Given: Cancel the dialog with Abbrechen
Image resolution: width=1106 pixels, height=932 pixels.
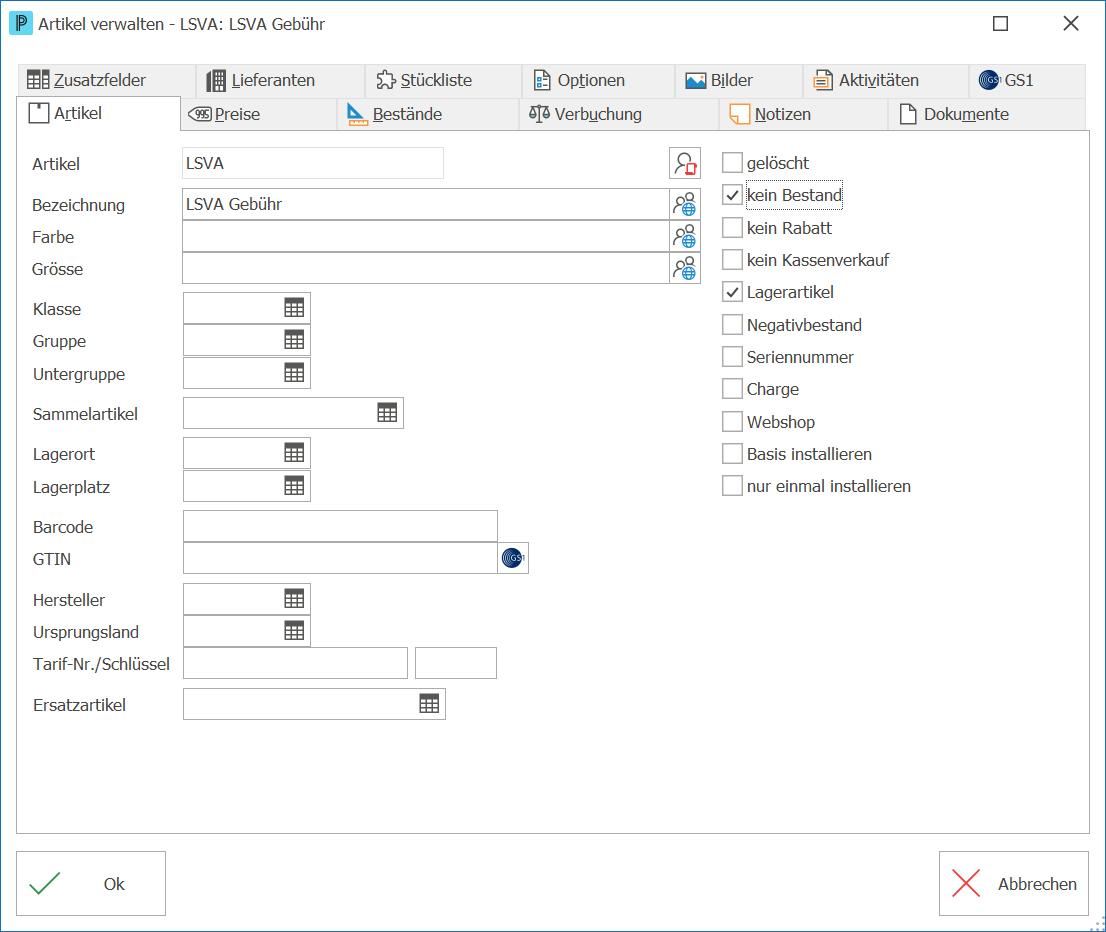Looking at the screenshot, I should tap(1014, 883).
